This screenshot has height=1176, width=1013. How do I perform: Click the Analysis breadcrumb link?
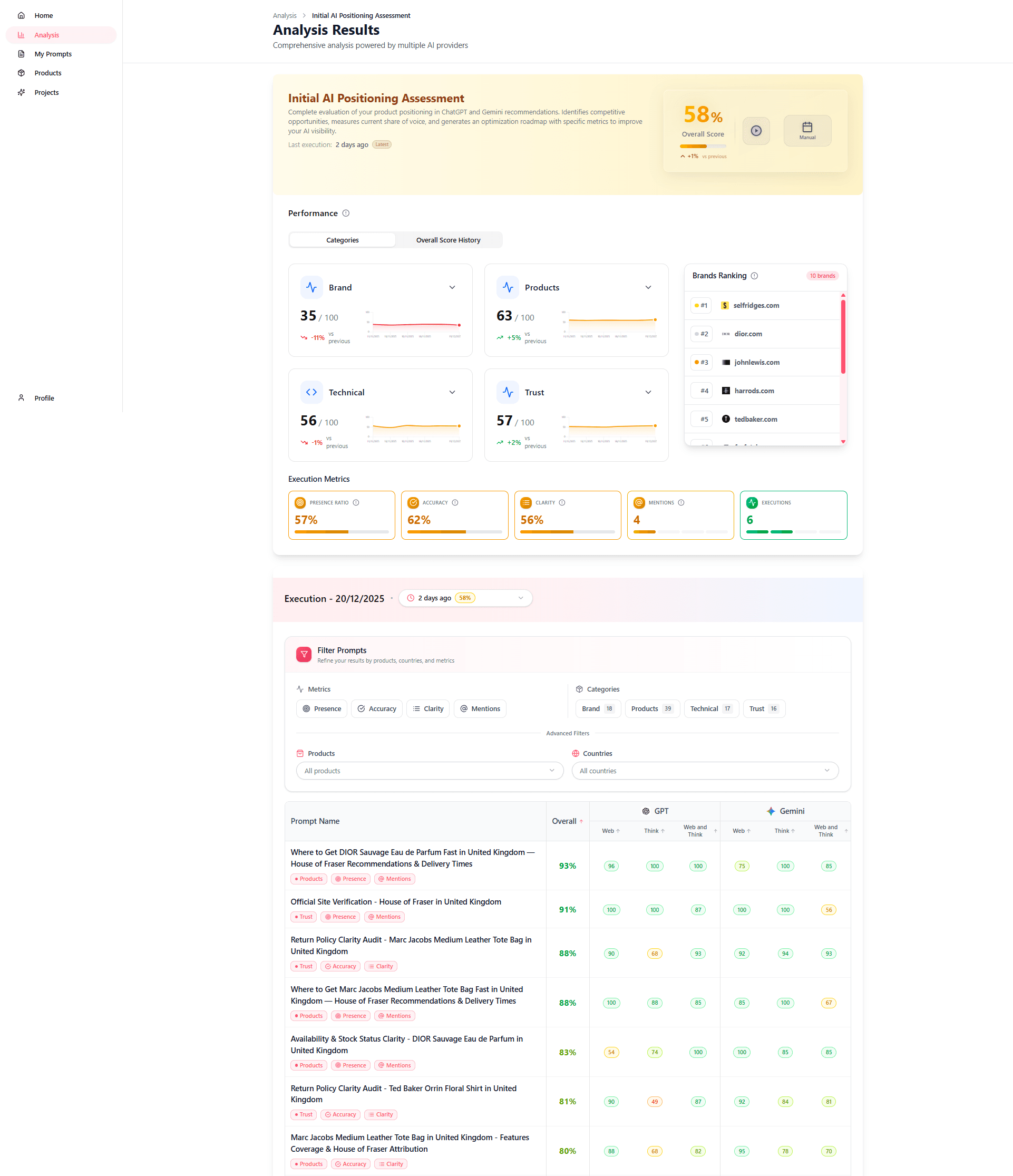(x=284, y=15)
